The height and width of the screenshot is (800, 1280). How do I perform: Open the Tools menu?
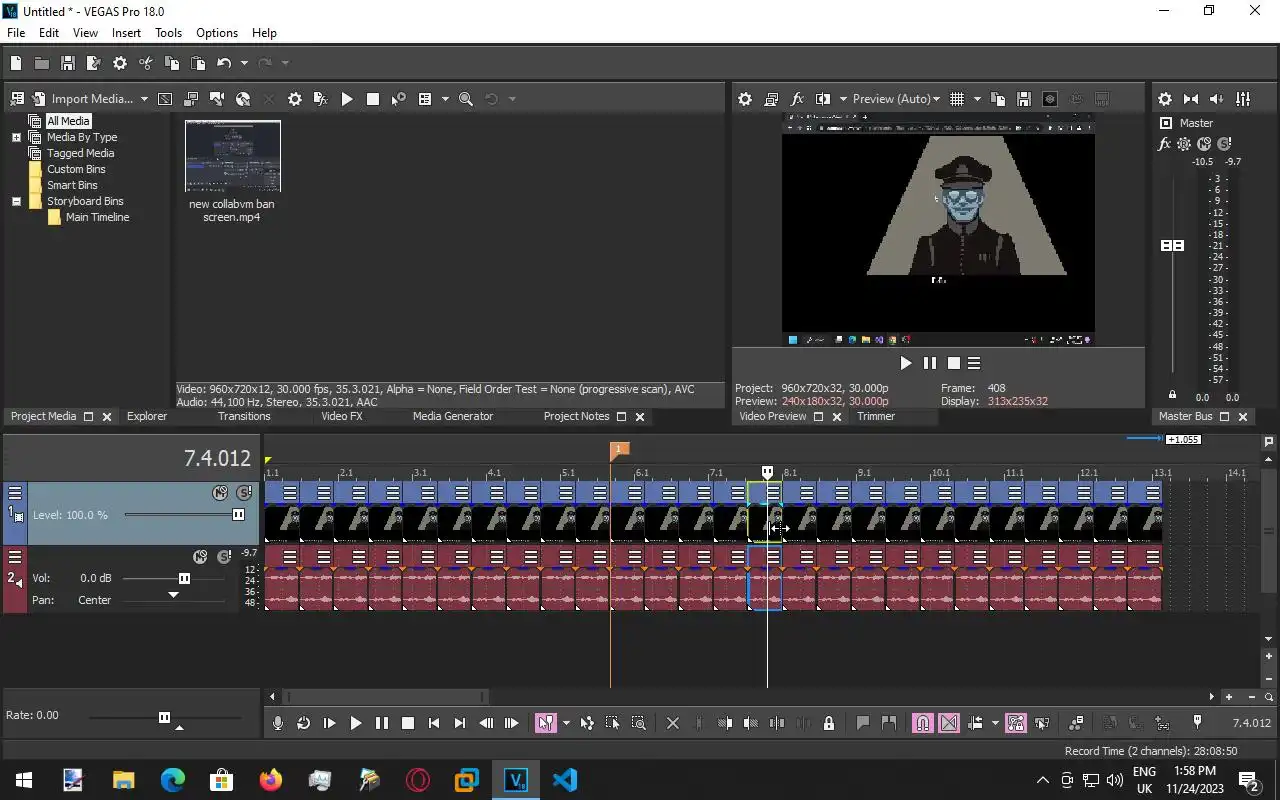(168, 32)
